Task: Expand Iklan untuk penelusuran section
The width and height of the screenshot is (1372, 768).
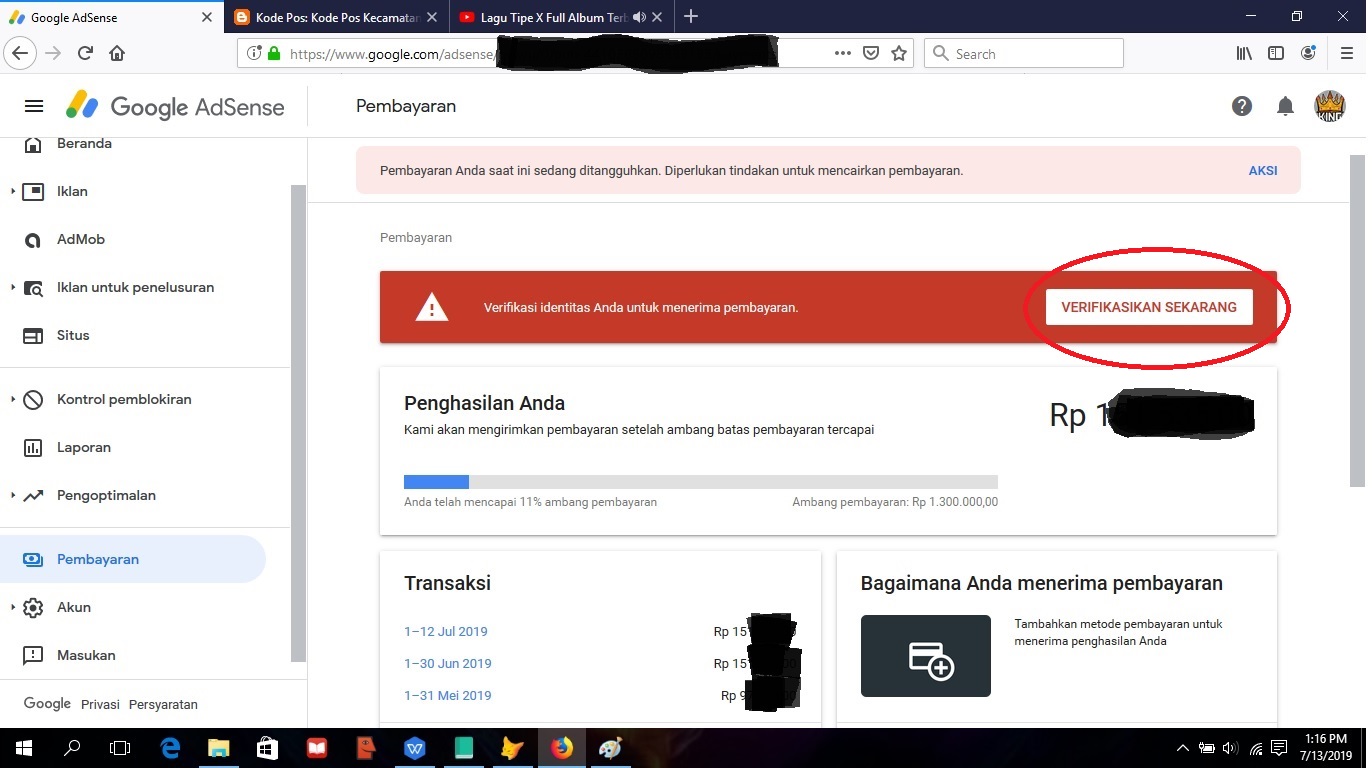Action: 12,287
